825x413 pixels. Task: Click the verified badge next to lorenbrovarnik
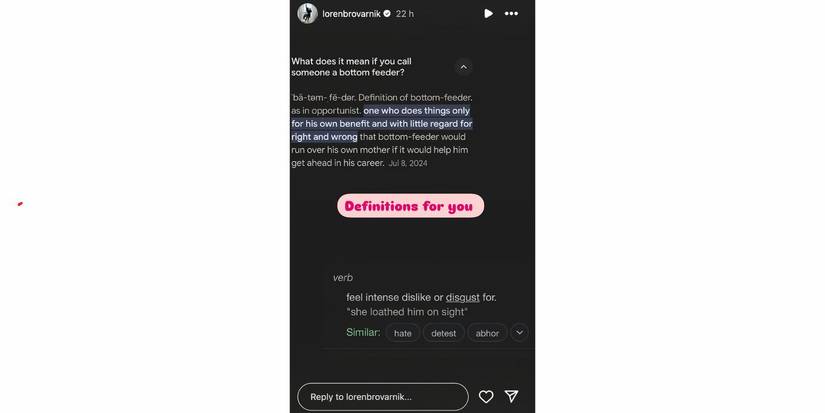387,14
